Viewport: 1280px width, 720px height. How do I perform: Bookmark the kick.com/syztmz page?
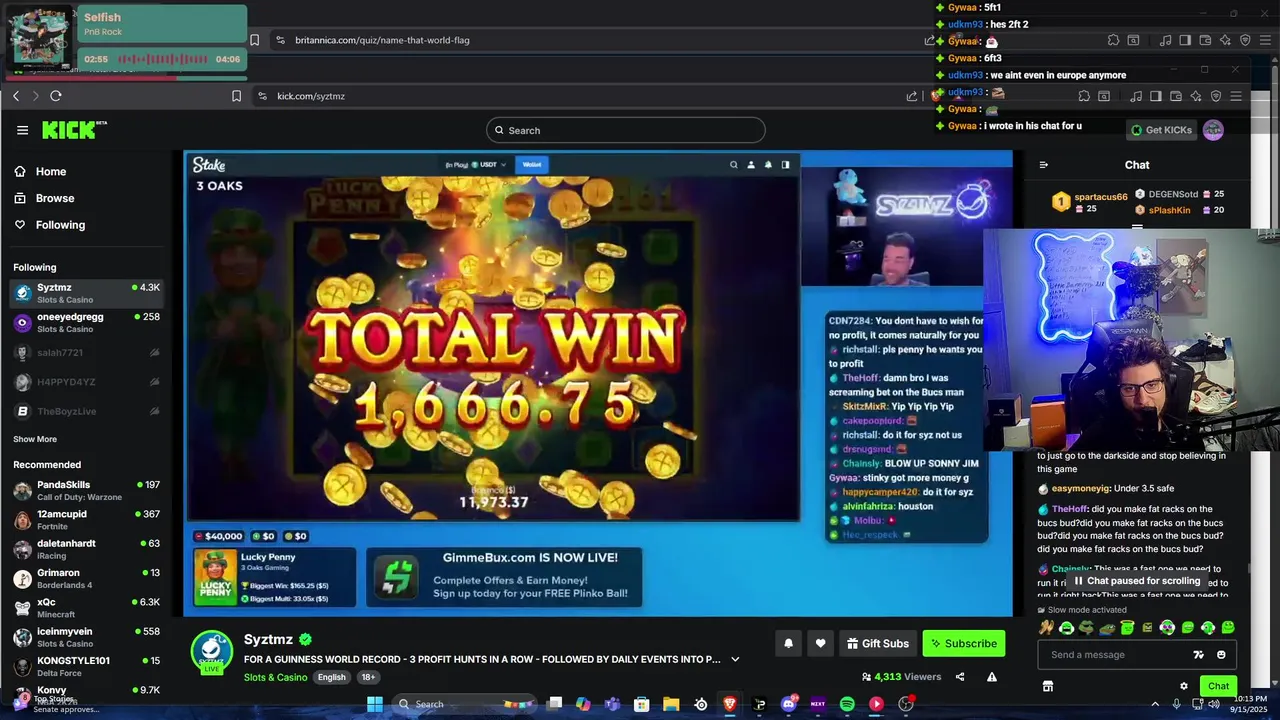point(236,96)
